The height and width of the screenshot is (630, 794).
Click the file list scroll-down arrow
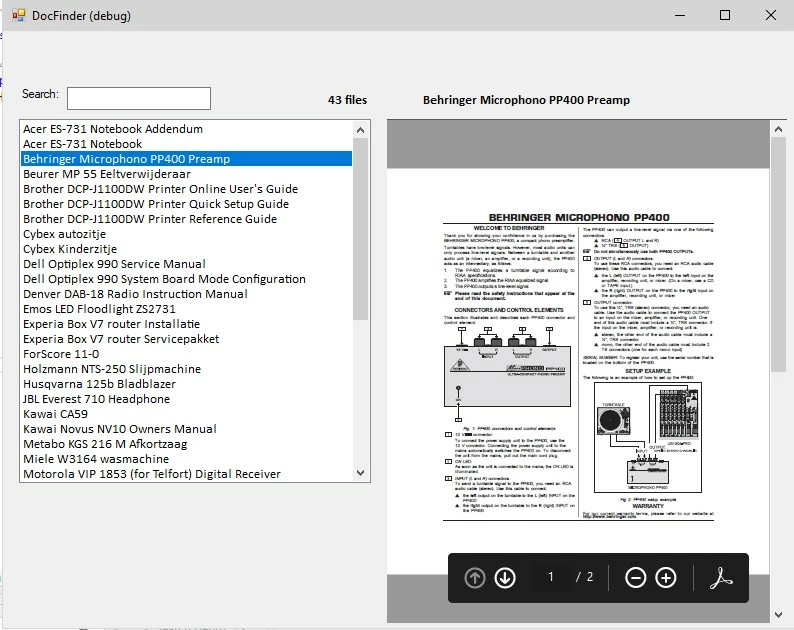(361, 473)
